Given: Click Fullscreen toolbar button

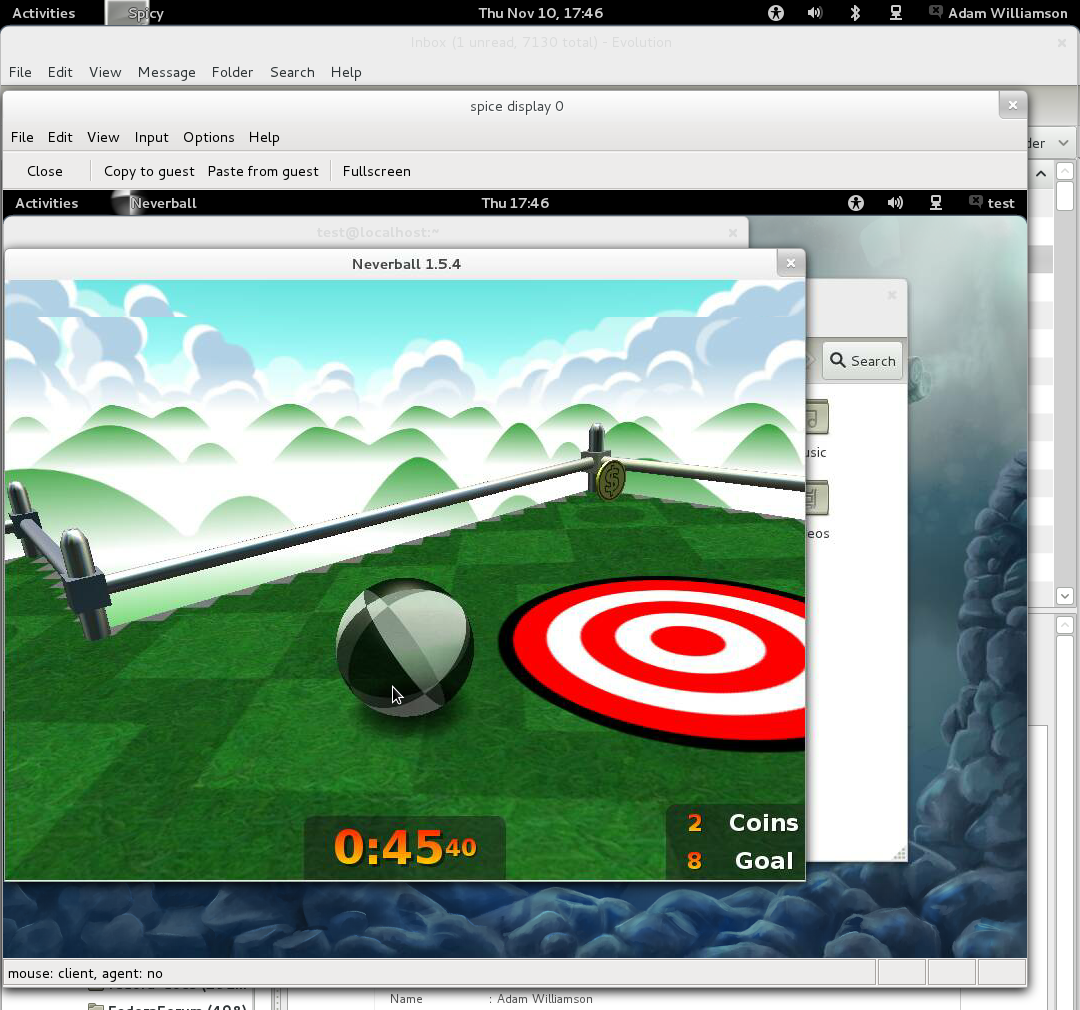Looking at the screenshot, I should point(377,171).
